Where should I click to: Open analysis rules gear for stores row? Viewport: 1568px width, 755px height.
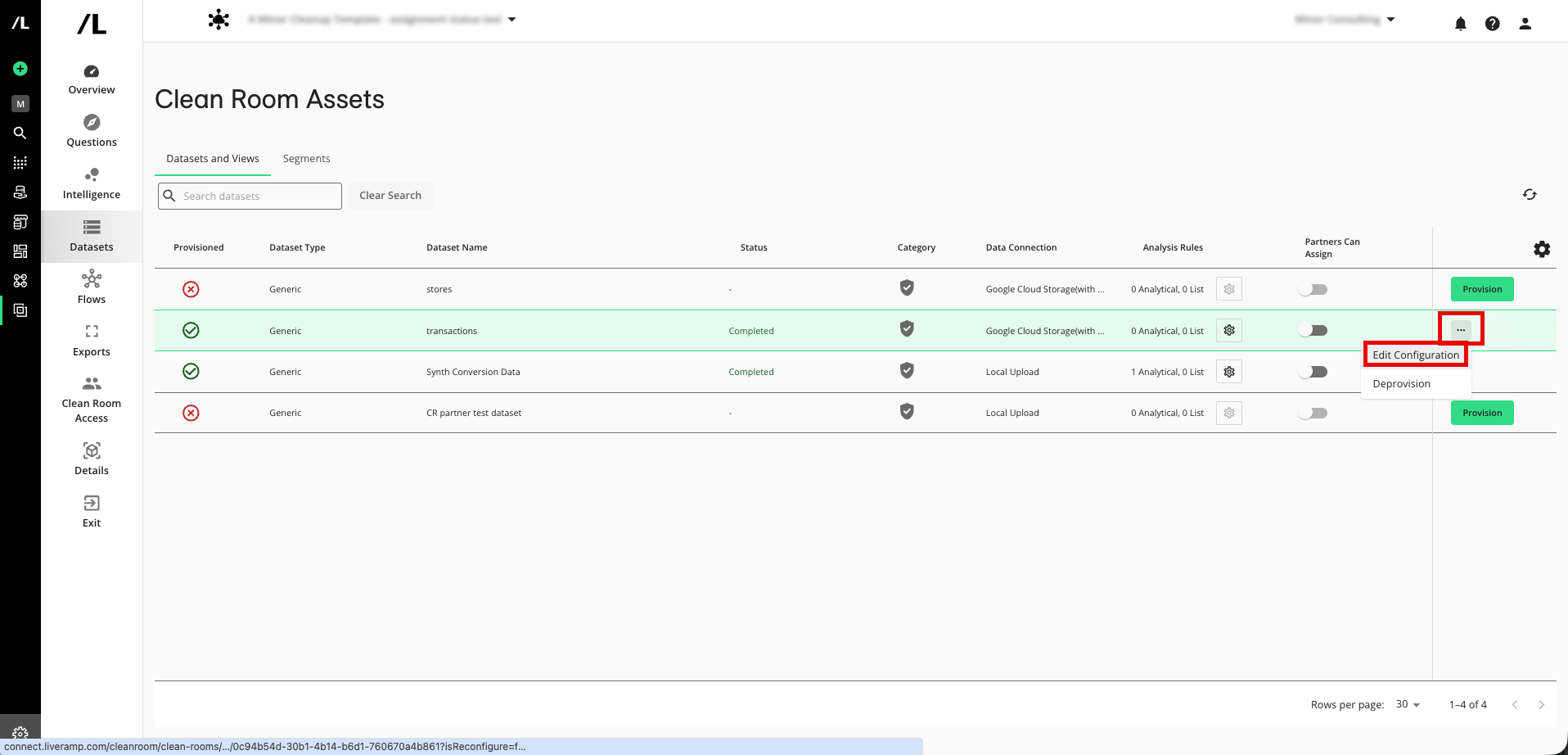tap(1229, 289)
